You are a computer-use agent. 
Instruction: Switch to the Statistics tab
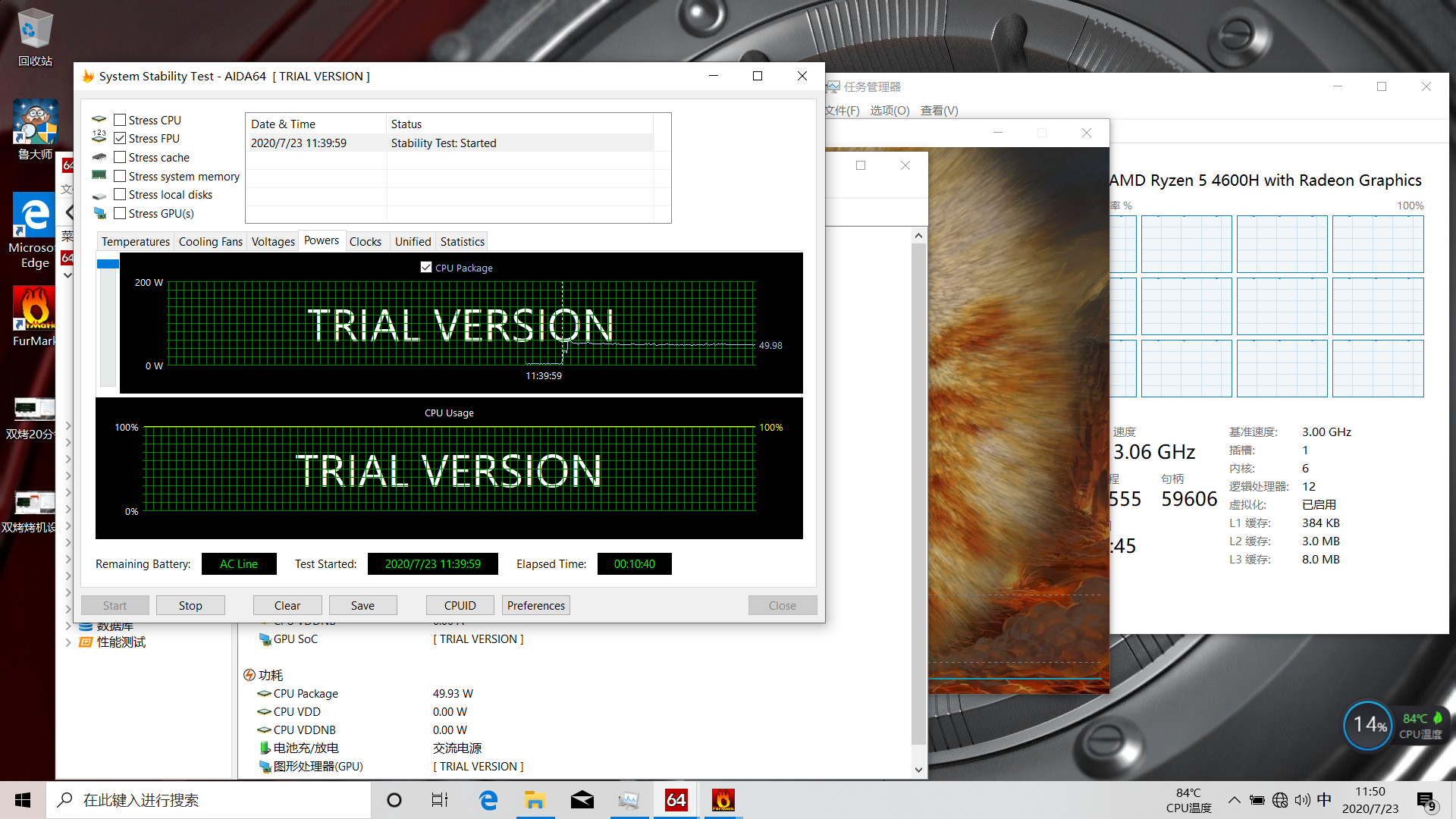(x=463, y=241)
